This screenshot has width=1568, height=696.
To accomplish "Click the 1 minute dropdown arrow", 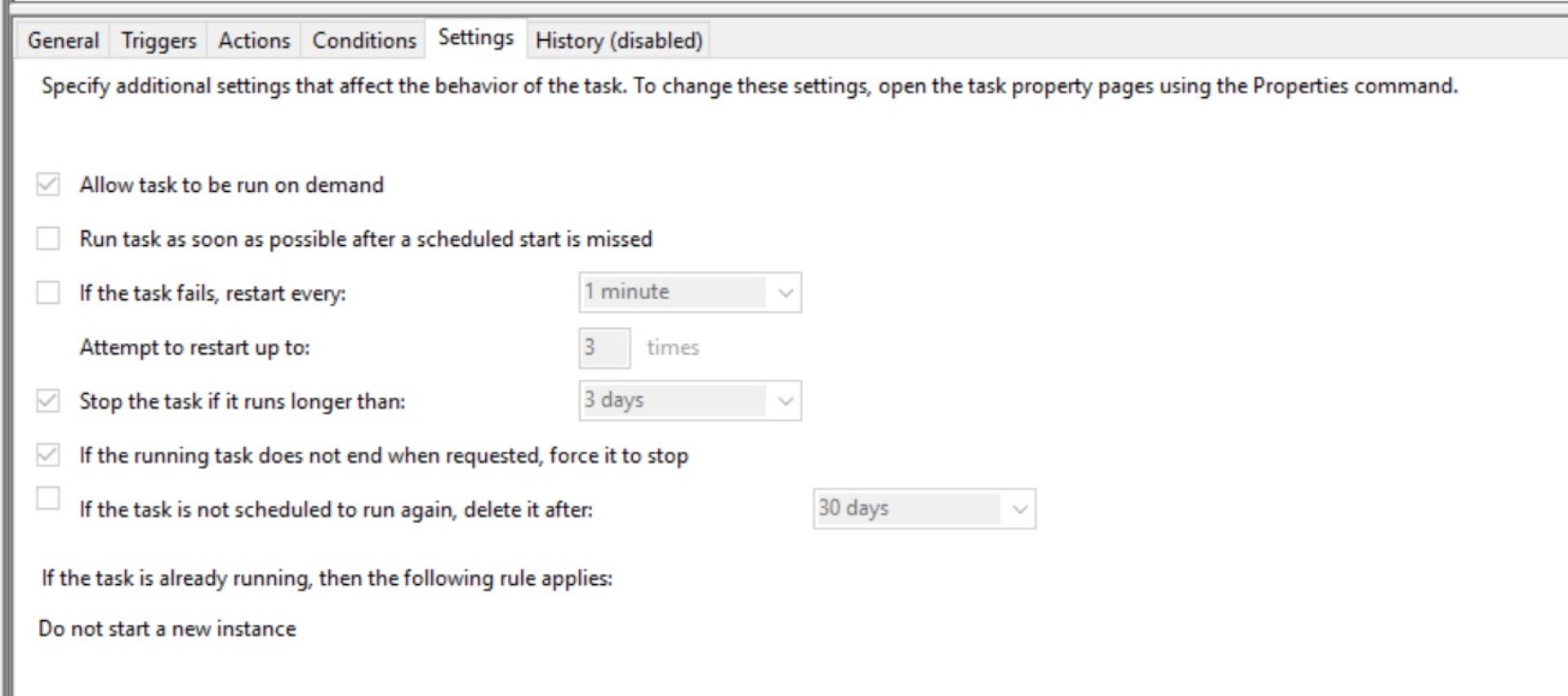I will click(x=786, y=292).
